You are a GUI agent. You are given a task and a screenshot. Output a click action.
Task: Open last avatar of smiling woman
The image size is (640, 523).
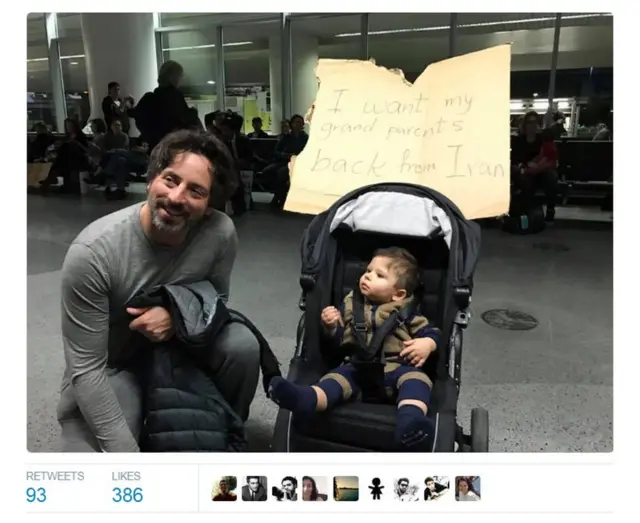click(x=467, y=488)
